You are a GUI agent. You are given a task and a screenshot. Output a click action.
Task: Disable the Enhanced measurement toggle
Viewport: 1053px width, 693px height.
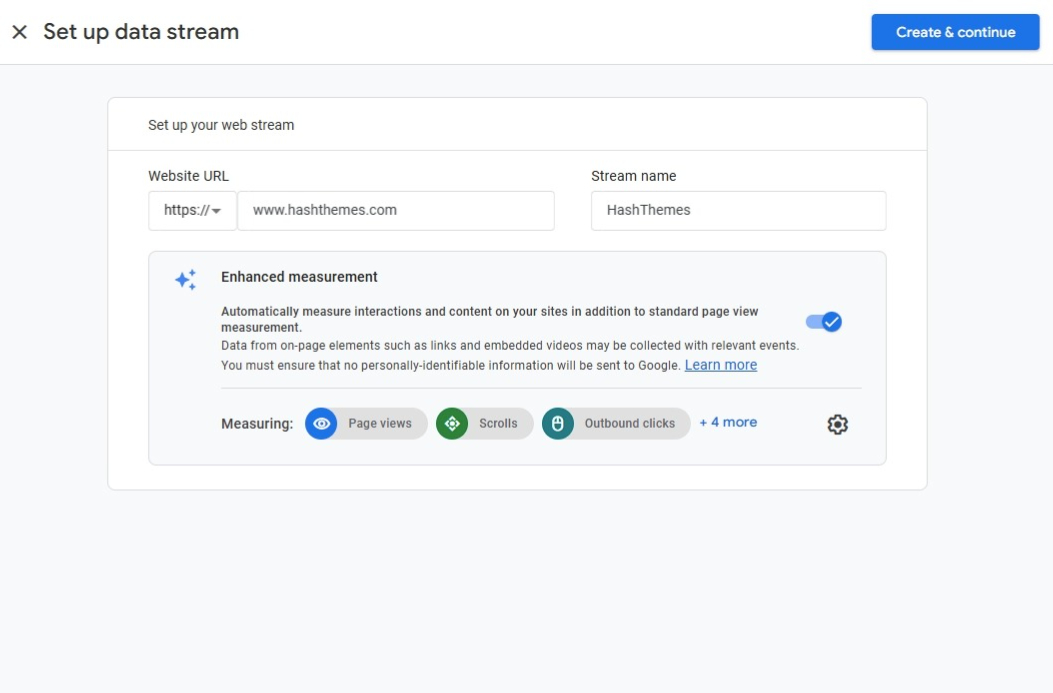(x=824, y=322)
